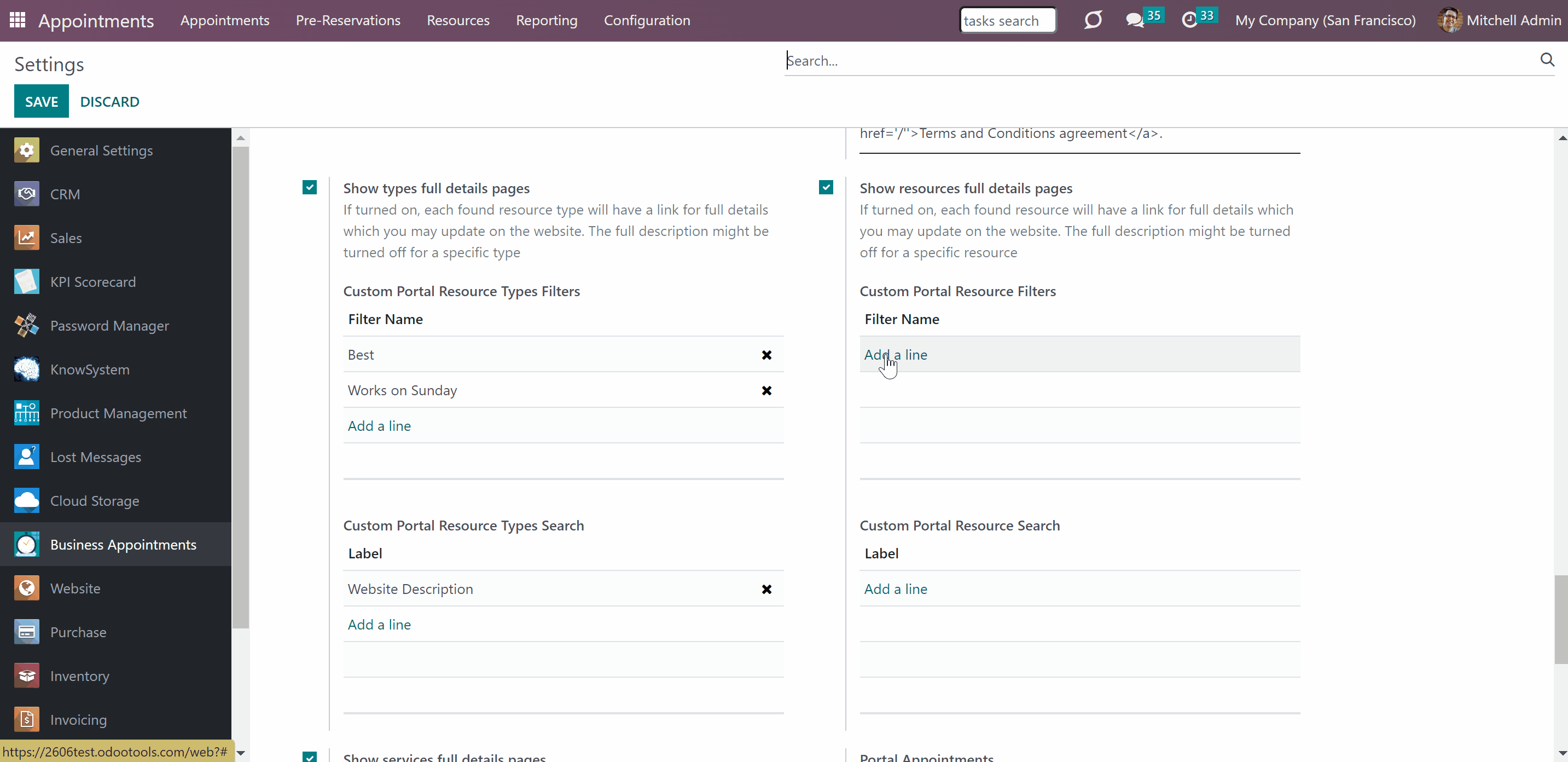The width and height of the screenshot is (1568, 762).
Task: Click the sidebar vertical scrollbar thumb
Action: point(241,388)
